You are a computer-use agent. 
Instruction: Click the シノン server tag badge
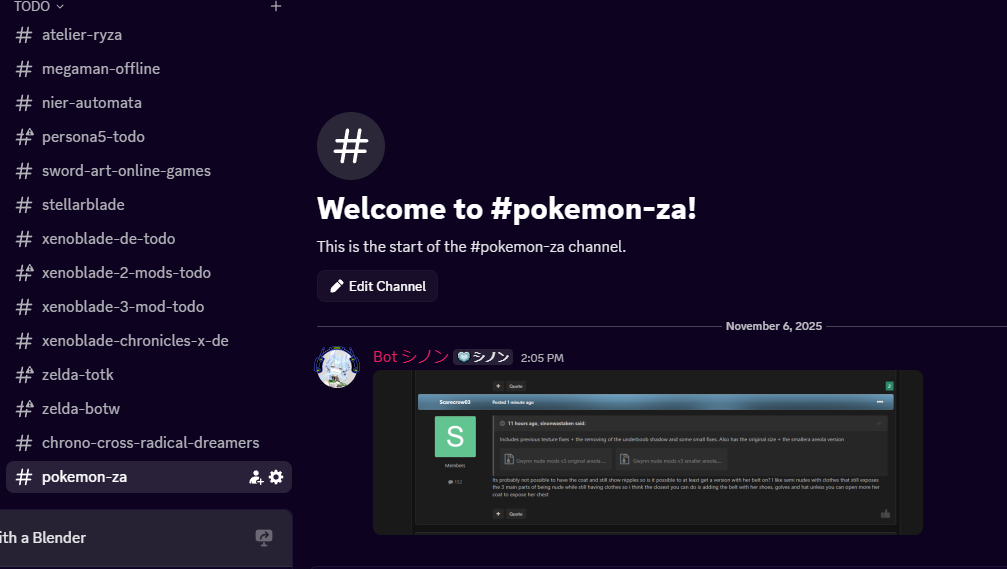tap(483, 357)
